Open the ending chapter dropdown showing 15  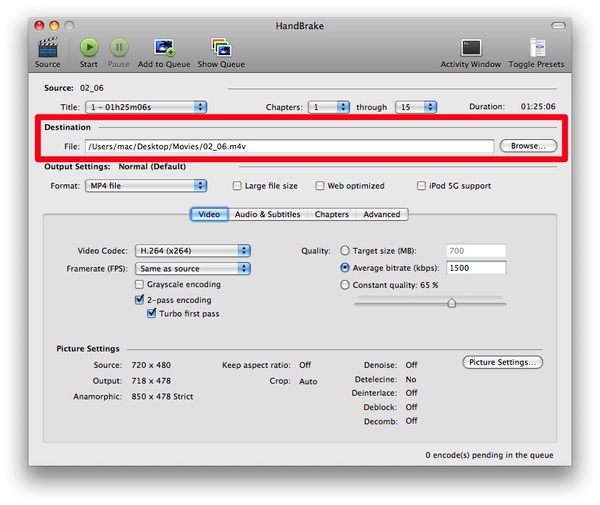[x=416, y=107]
